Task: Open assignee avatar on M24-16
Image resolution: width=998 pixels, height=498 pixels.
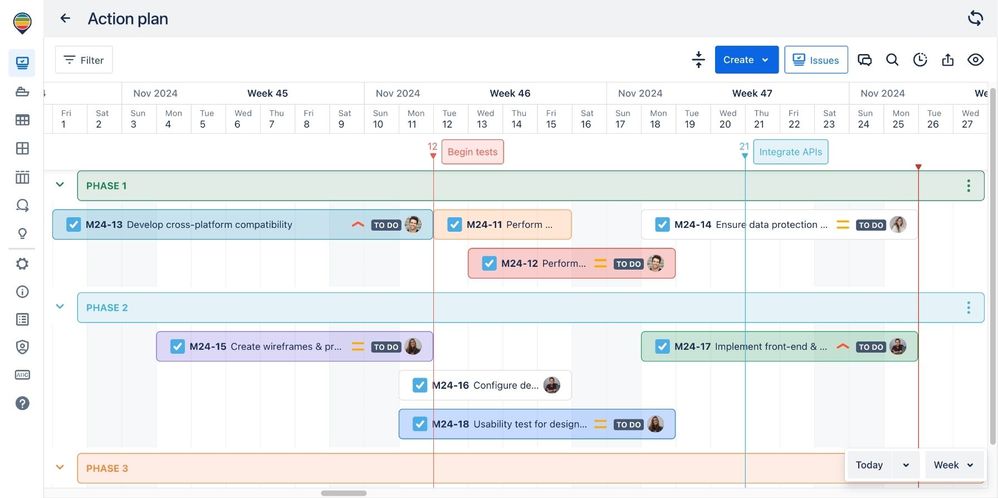Action: click(552, 385)
